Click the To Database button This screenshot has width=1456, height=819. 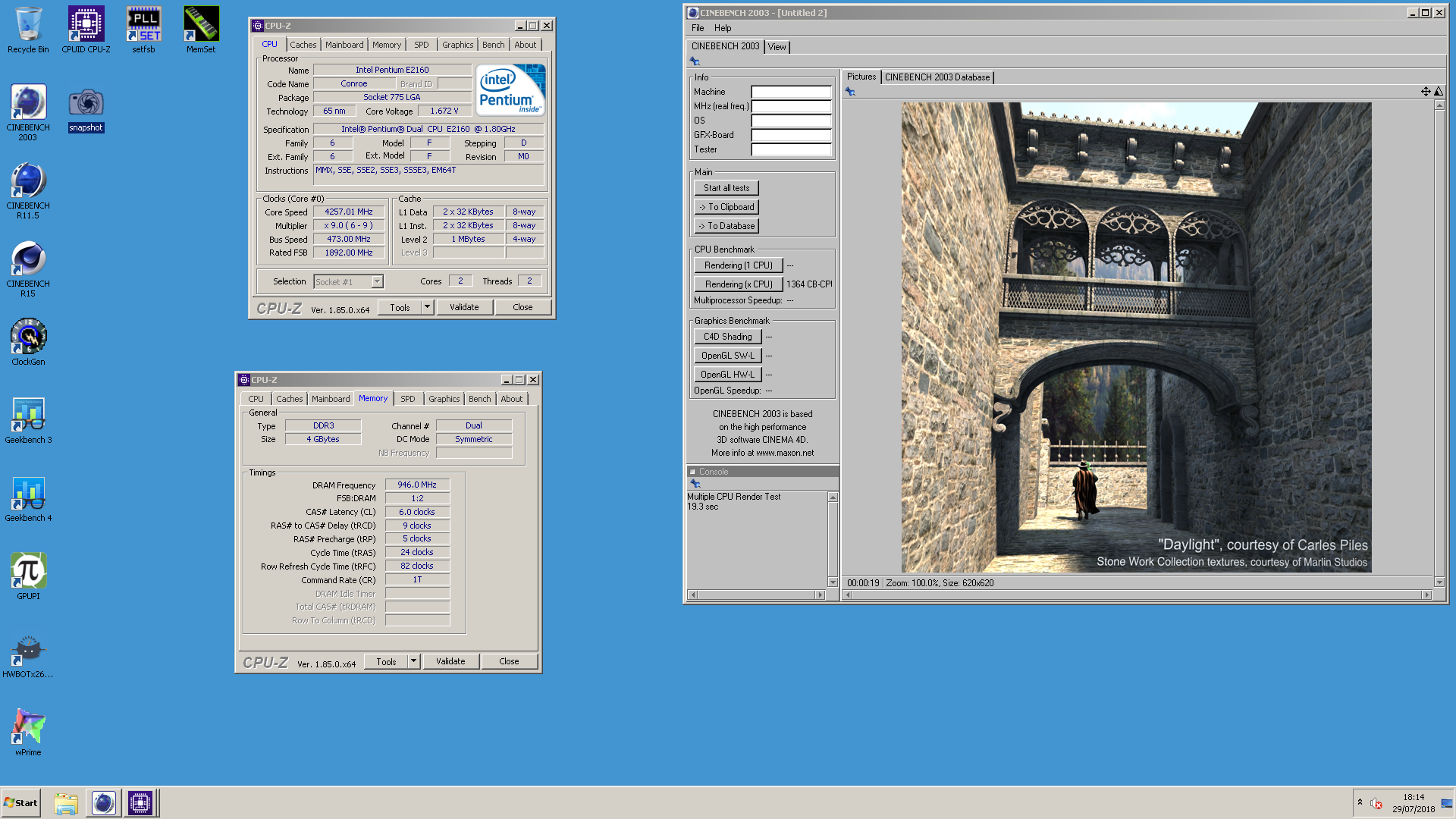pos(726,226)
